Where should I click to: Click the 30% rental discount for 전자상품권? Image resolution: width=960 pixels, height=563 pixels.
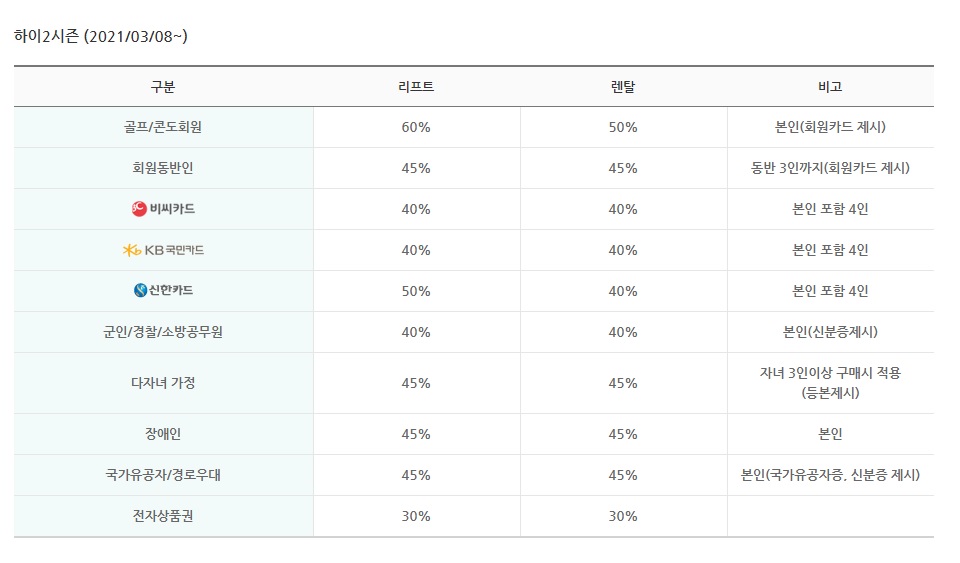coord(623,516)
